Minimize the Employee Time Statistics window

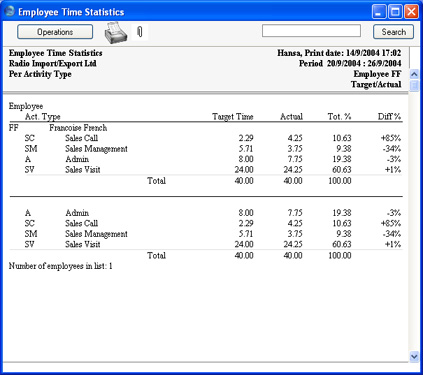click(379, 12)
